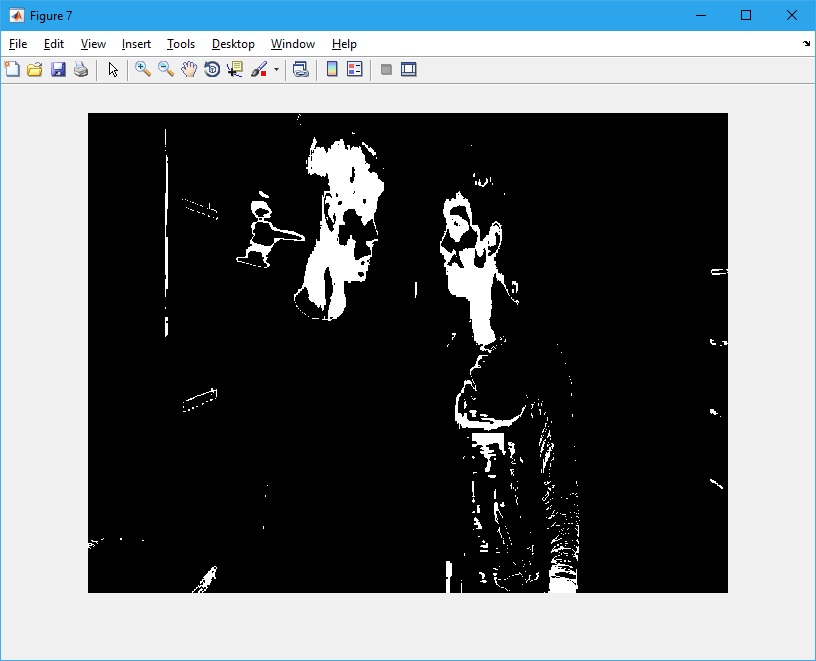Expand the toolbar docking arrow at right
816x661 pixels.
point(806,44)
